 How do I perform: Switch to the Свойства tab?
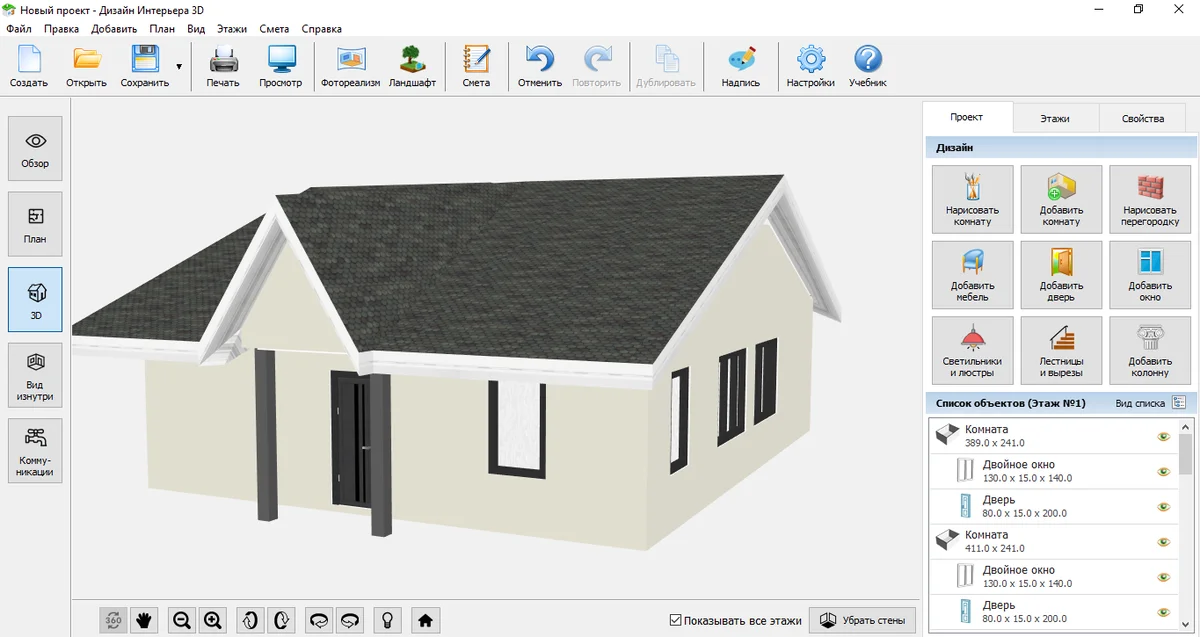click(1142, 118)
